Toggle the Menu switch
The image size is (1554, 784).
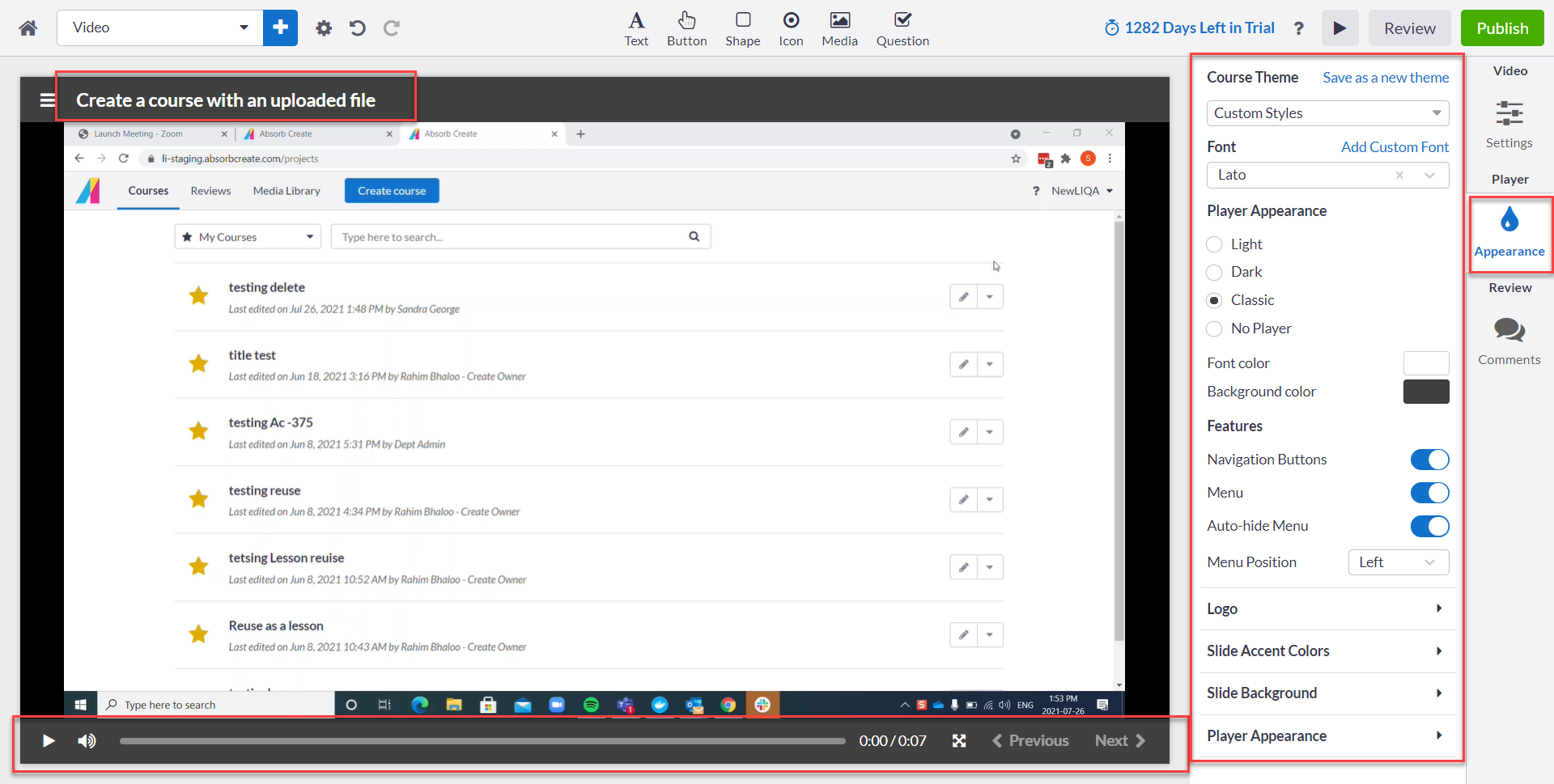(x=1429, y=493)
